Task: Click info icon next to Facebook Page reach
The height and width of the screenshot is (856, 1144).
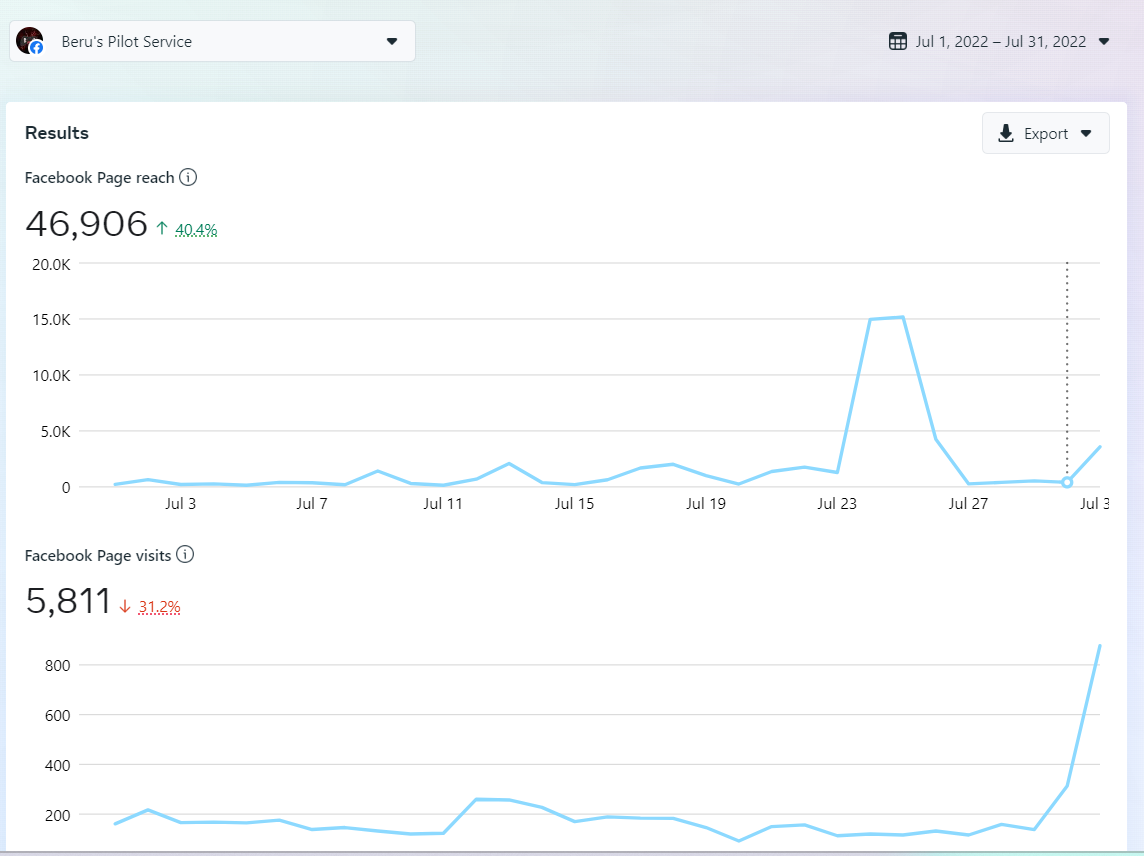Action: click(x=188, y=178)
